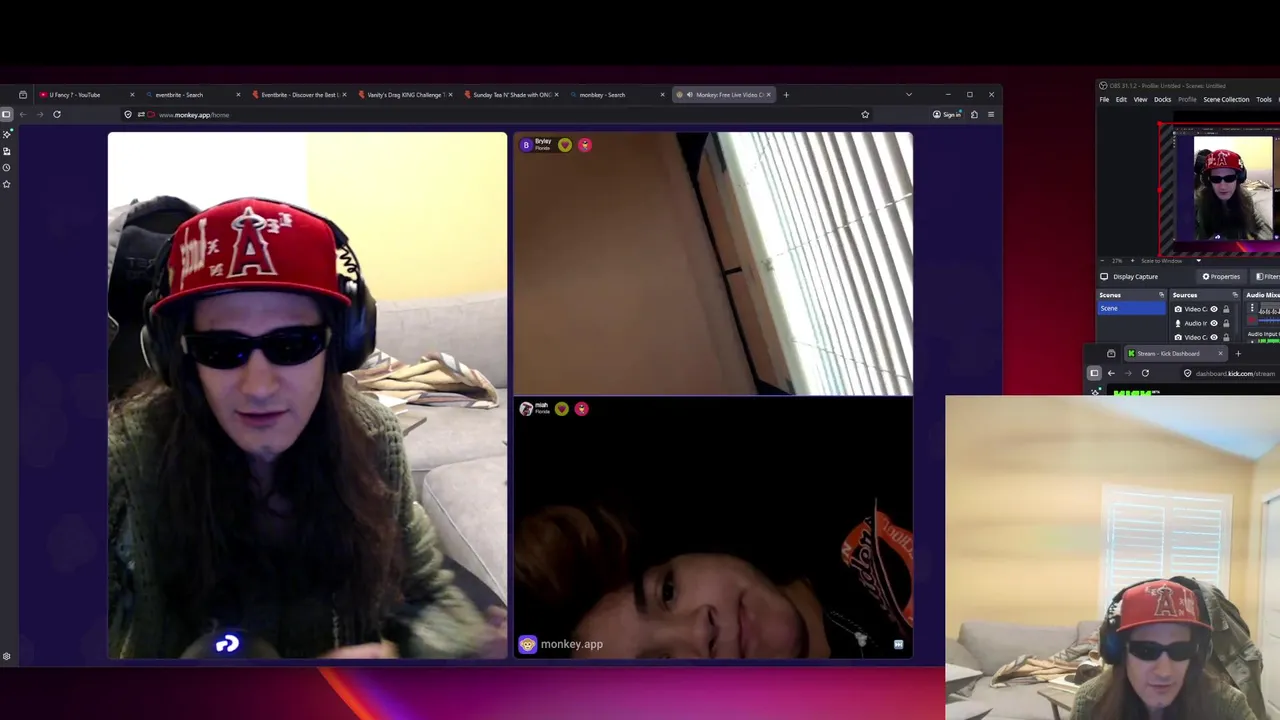Switch to Eventbrite - Discover the Best tab

pos(299,95)
